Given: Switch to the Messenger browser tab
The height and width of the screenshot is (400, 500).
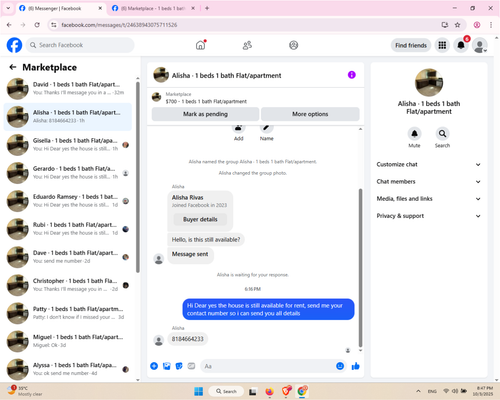Looking at the screenshot, I should (60, 8).
